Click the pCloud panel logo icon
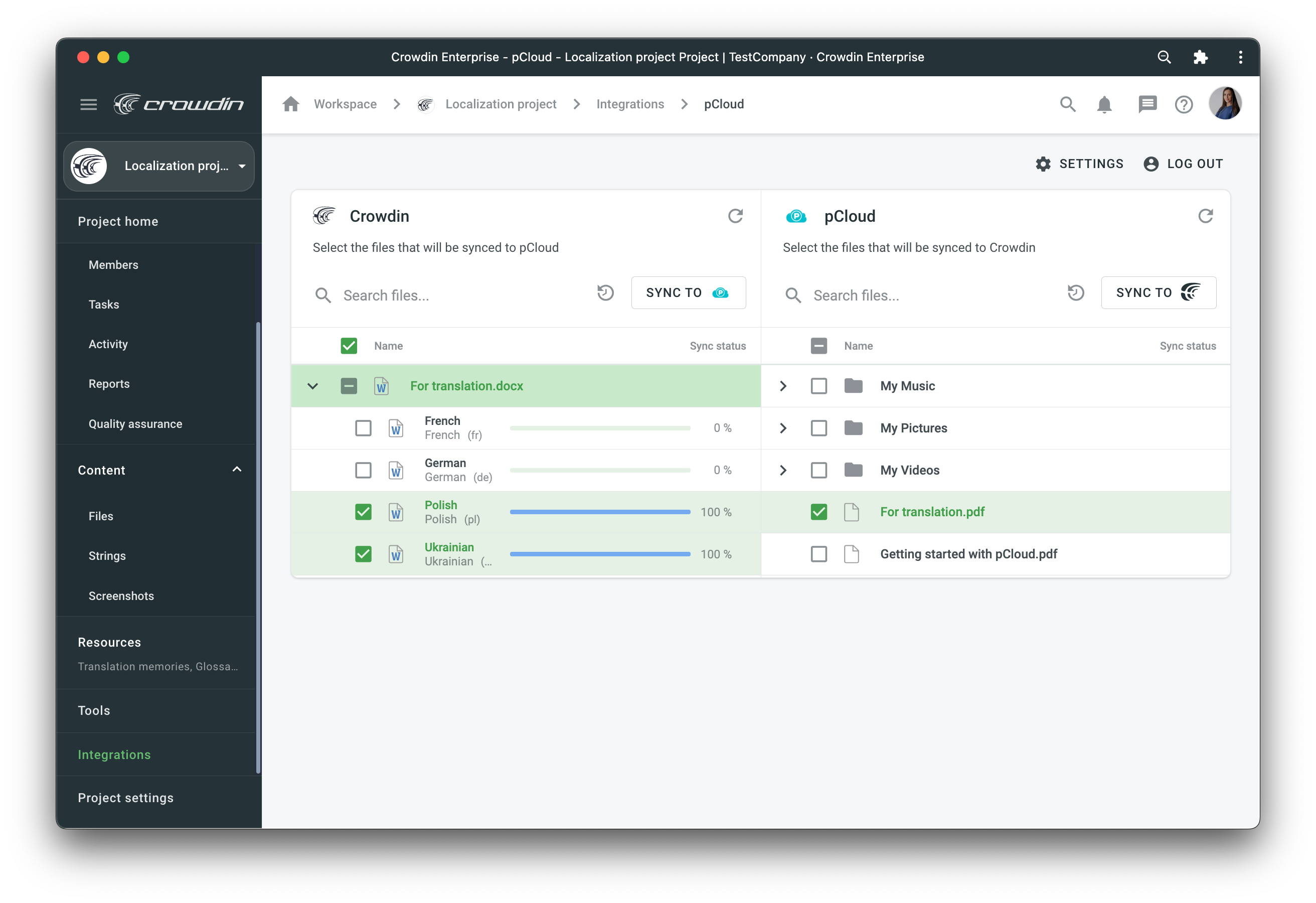Screen dimensions: 1316x903 (795, 216)
